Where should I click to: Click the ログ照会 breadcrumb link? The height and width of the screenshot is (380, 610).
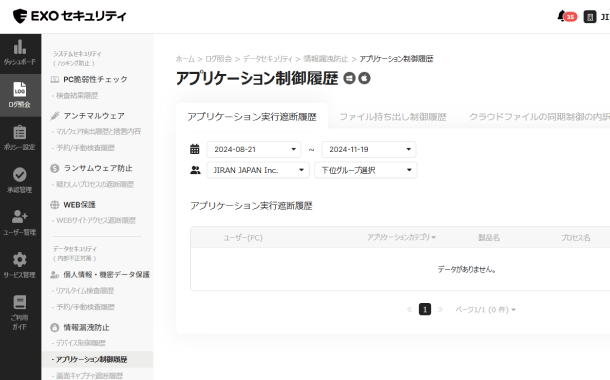(x=219, y=59)
